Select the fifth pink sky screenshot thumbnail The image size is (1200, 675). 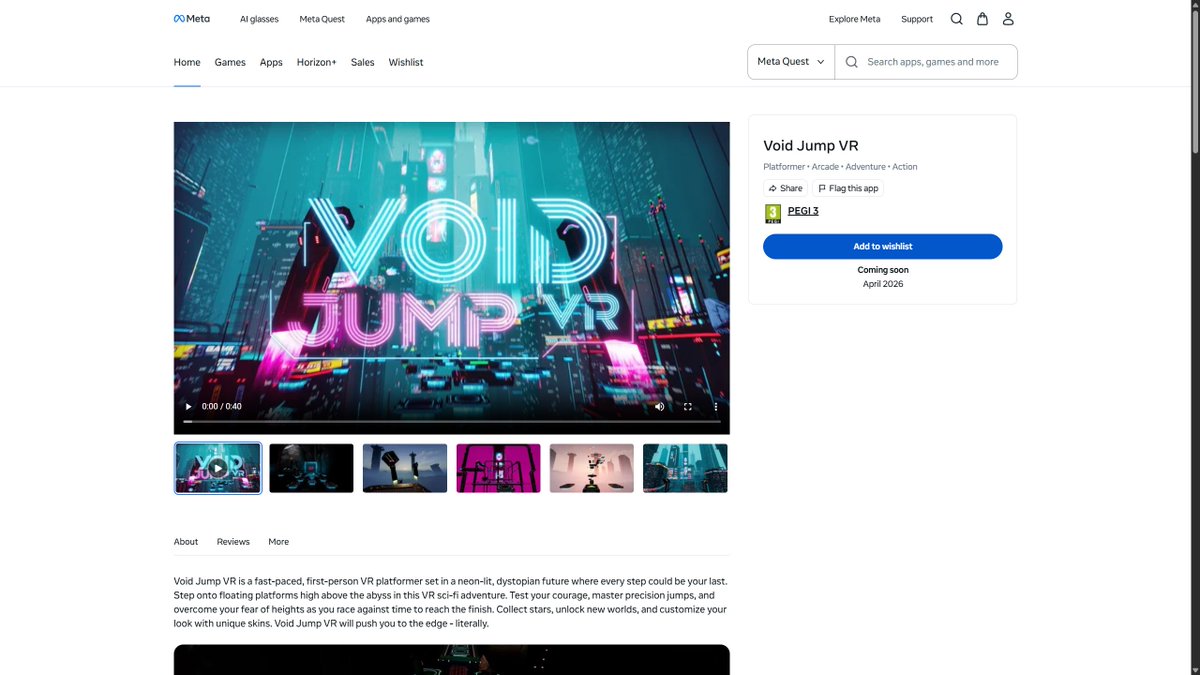pyautogui.click(x=592, y=468)
